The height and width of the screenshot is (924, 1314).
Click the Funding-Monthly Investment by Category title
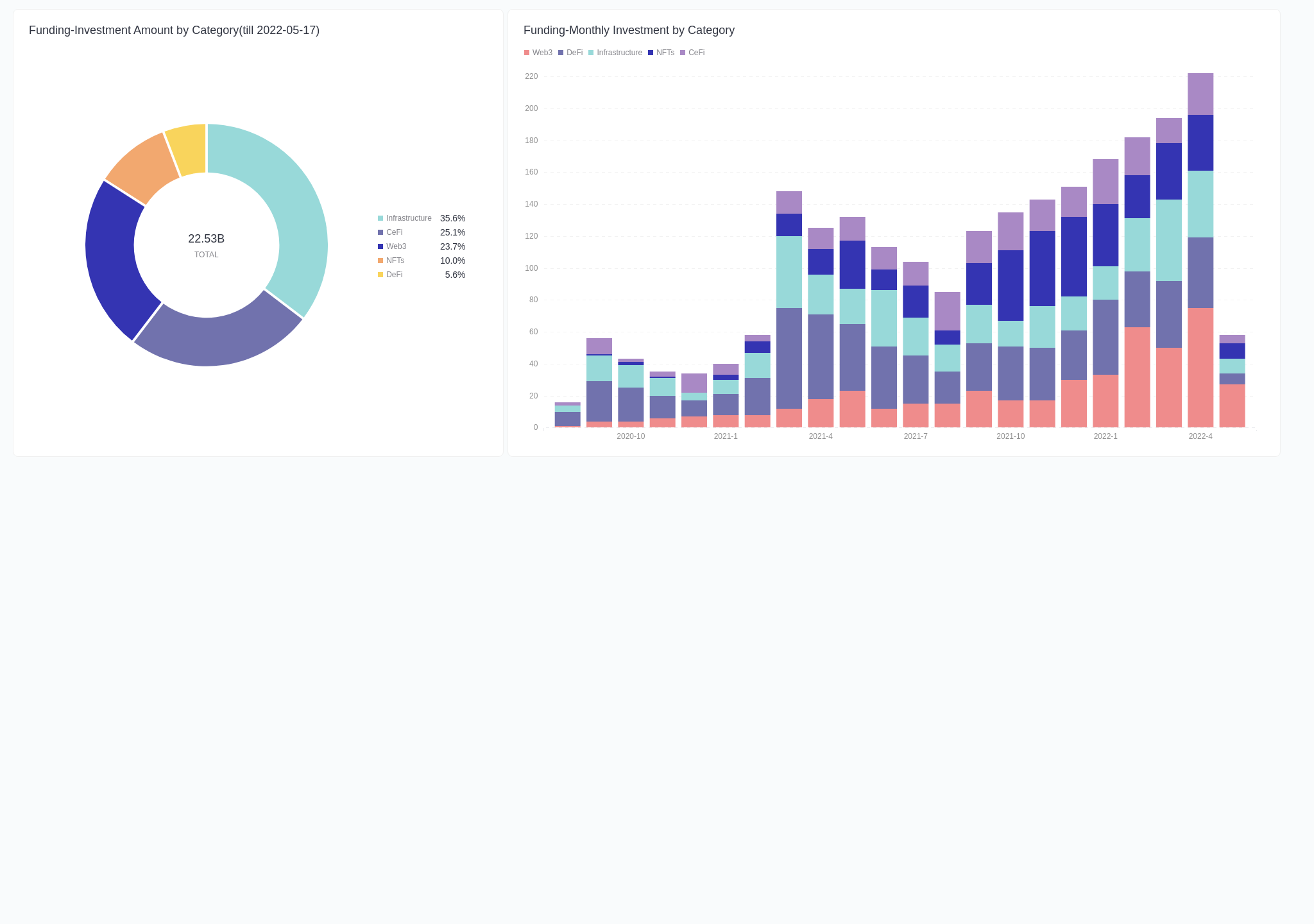click(629, 30)
